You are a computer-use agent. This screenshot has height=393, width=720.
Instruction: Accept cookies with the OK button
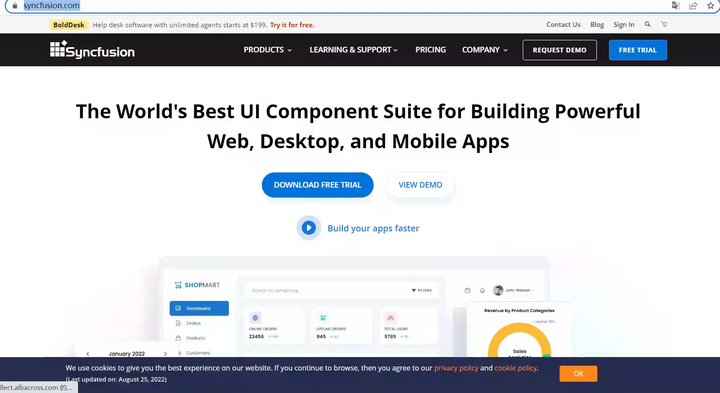pyautogui.click(x=578, y=373)
